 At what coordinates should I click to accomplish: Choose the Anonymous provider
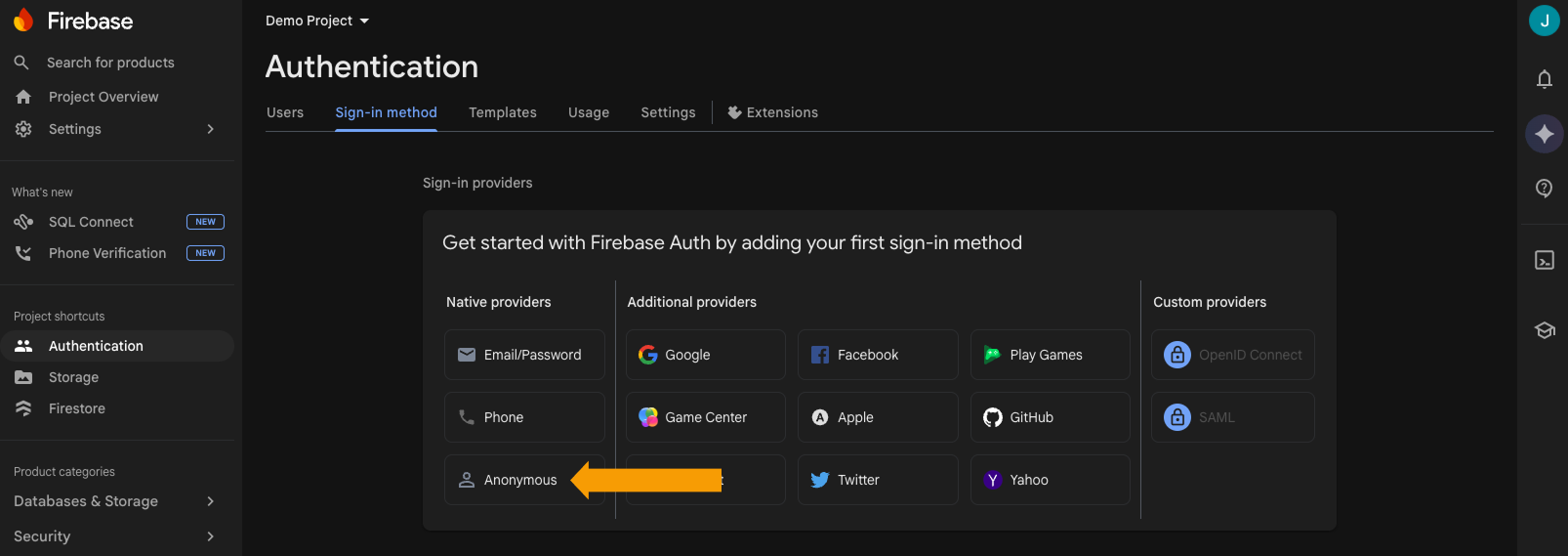524,480
